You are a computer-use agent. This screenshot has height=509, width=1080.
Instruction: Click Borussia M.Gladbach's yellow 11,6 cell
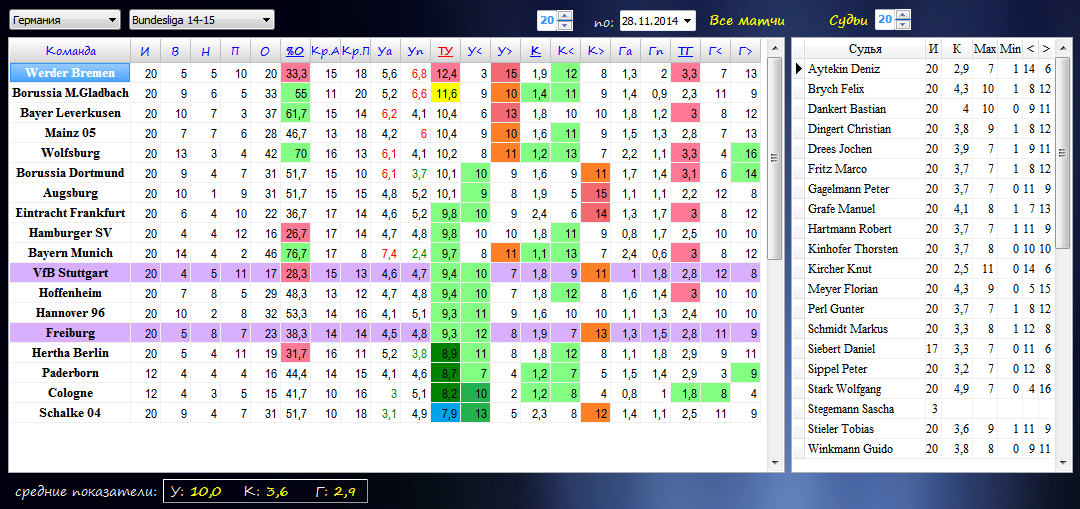coord(446,92)
